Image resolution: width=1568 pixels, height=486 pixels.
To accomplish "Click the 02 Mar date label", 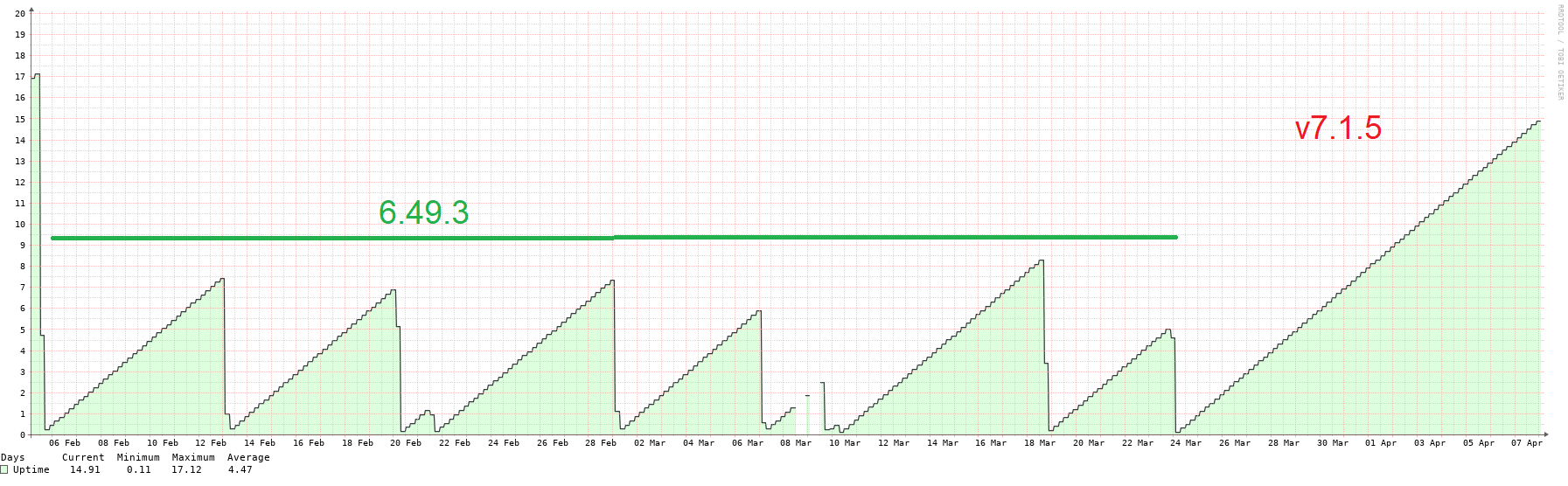I will coord(650,443).
